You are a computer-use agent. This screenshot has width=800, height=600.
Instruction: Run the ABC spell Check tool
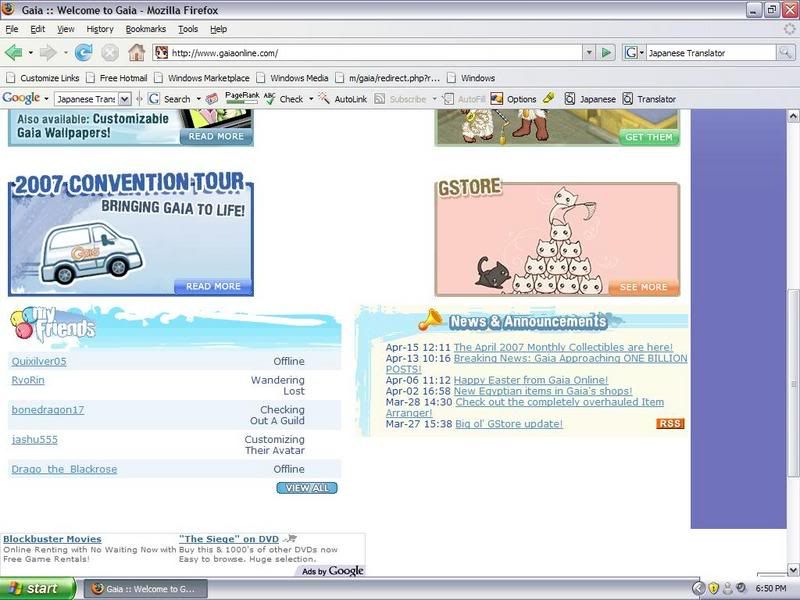pos(285,99)
